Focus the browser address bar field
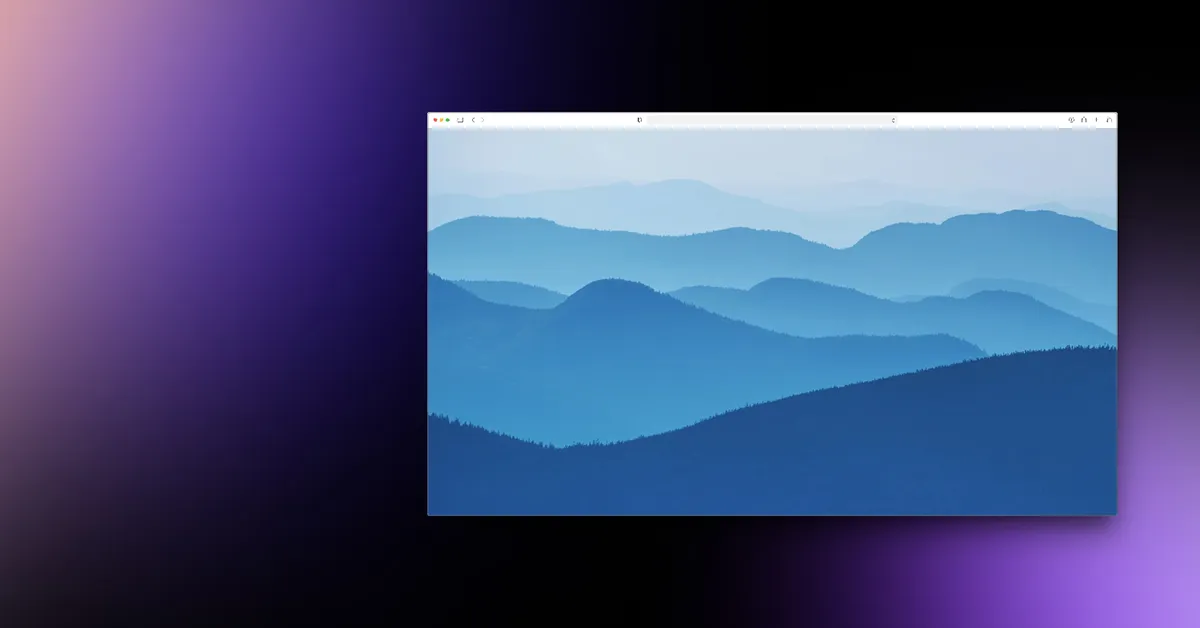The width and height of the screenshot is (1200, 628). (772, 120)
